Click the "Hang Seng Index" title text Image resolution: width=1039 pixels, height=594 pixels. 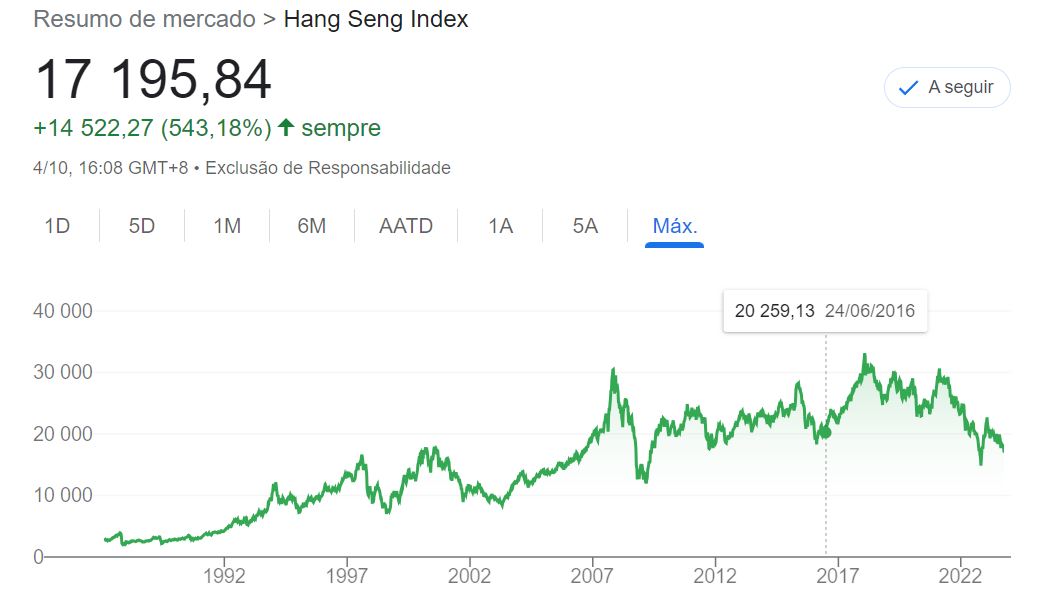(x=376, y=19)
